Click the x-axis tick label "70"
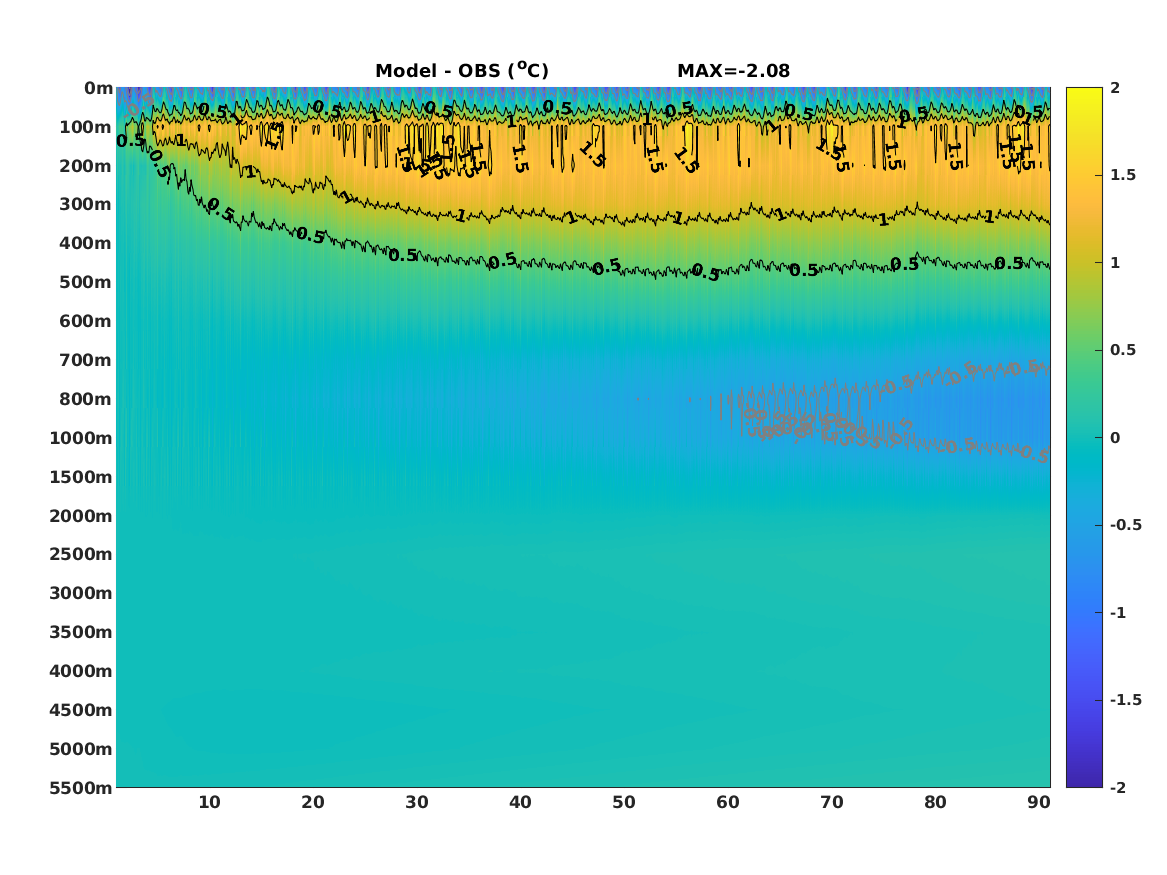 point(832,802)
